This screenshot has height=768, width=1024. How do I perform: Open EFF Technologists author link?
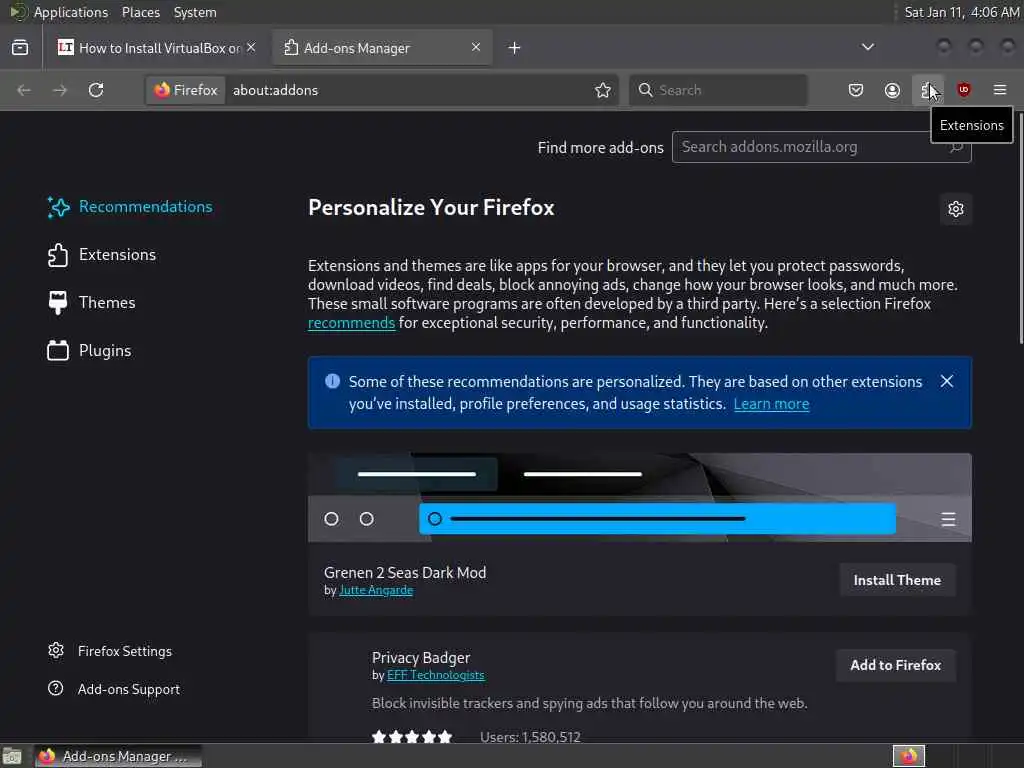click(436, 675)
